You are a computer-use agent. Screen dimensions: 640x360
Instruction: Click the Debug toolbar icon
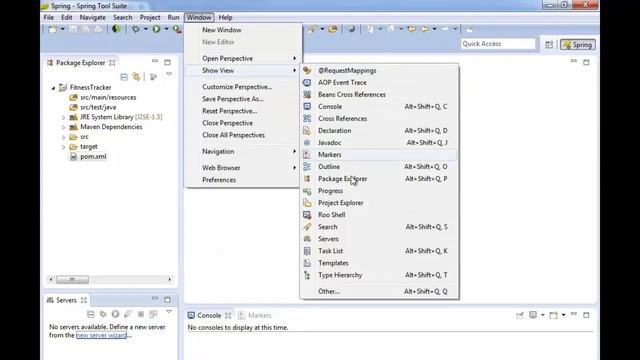136,29
